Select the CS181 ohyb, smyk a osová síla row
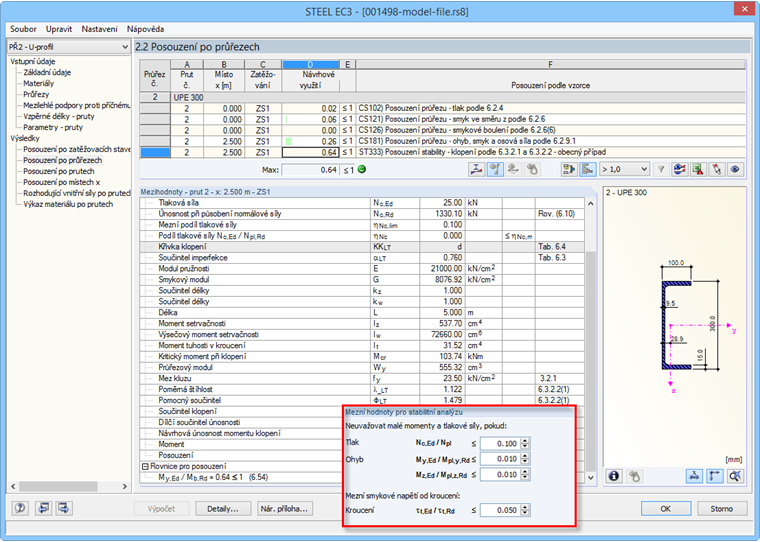The height and width of the screenshot is (542, 760). (443, 141)
